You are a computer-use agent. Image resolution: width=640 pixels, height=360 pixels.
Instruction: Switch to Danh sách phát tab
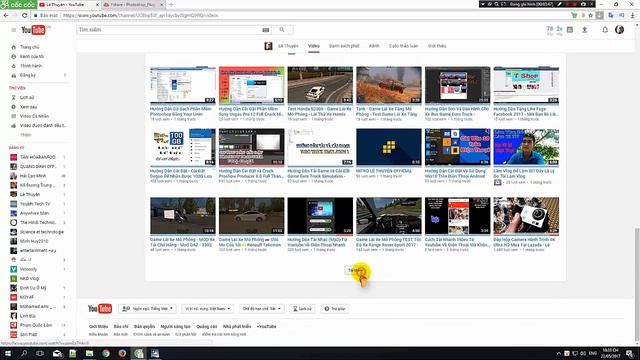tap(344, 46)
